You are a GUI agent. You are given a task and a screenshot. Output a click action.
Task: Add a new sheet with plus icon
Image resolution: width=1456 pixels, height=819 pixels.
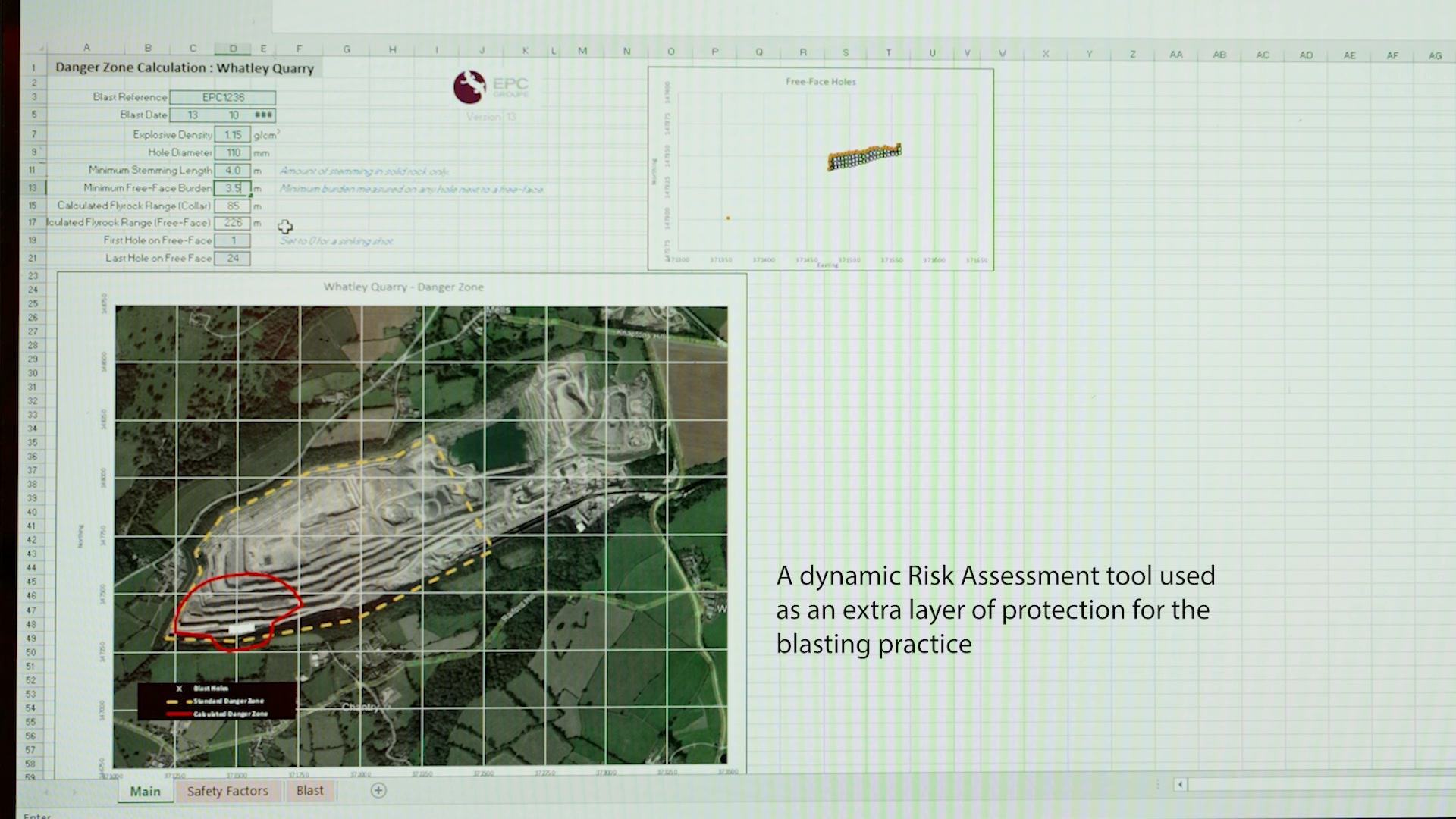tap(378, 790)
